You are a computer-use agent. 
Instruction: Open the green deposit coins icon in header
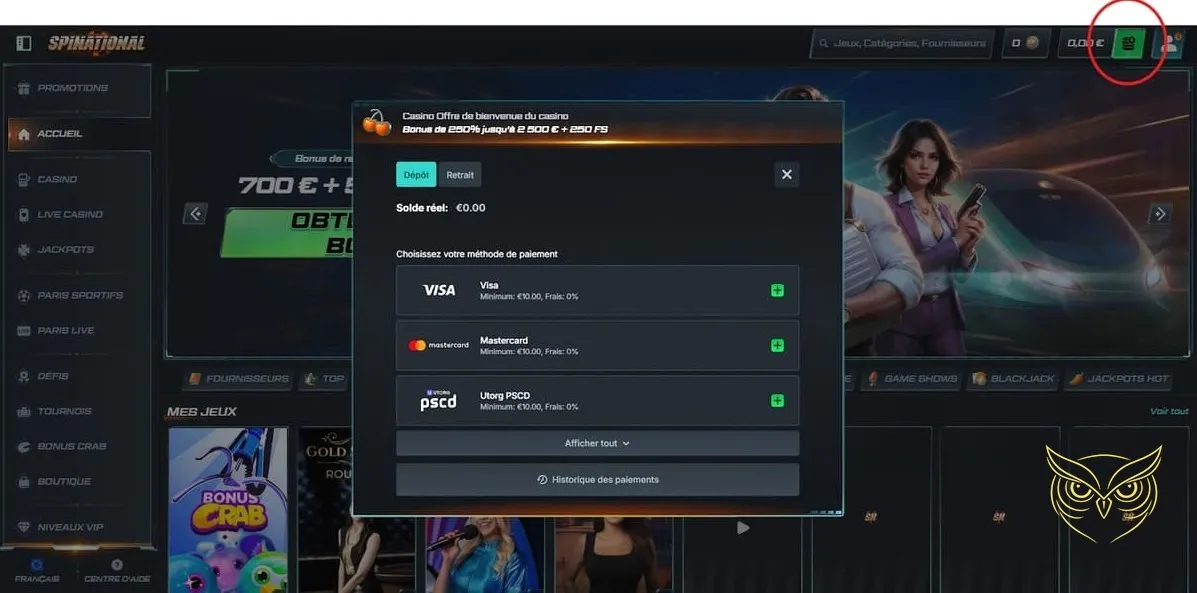[x=1130, y=43]
